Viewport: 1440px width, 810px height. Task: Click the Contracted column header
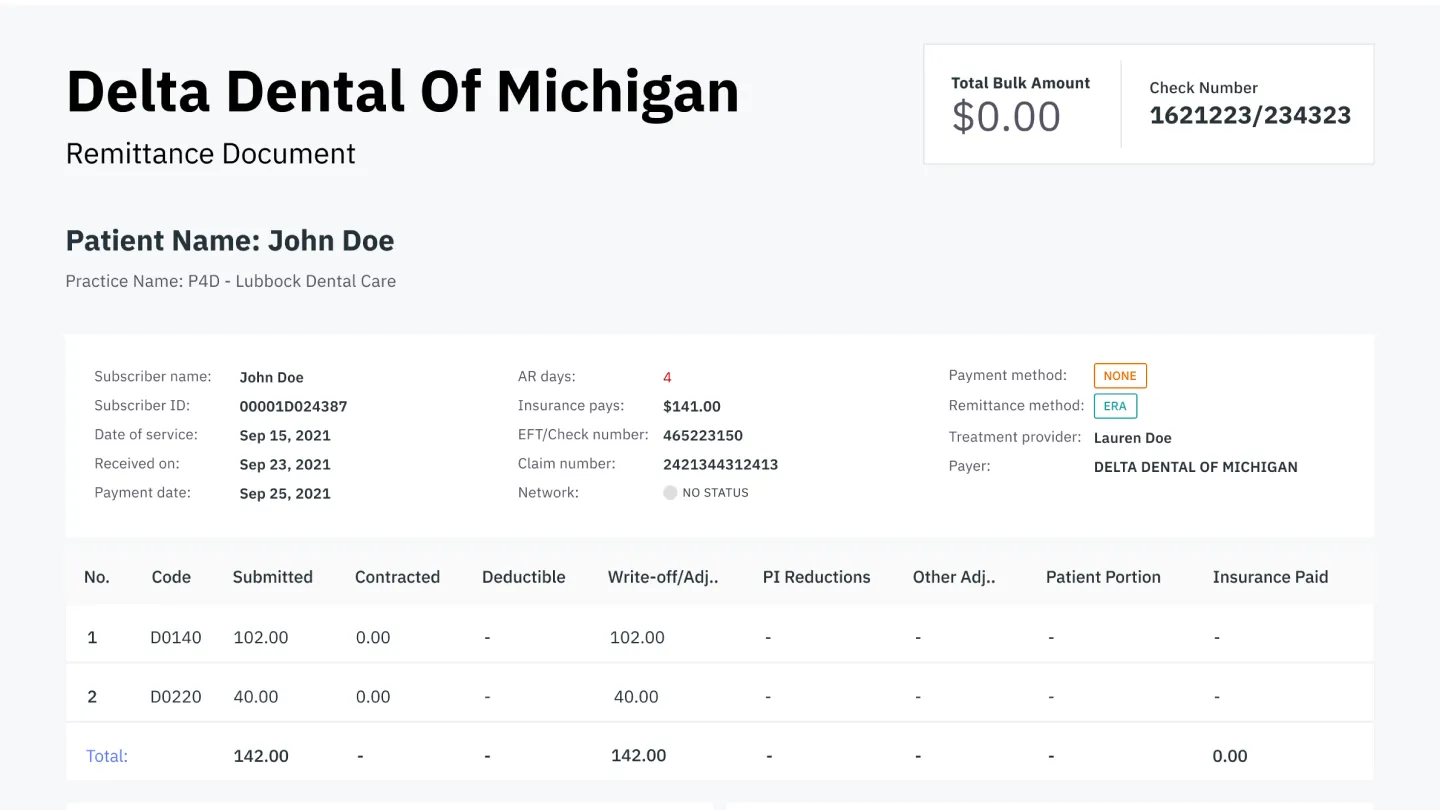pos(397,577)
